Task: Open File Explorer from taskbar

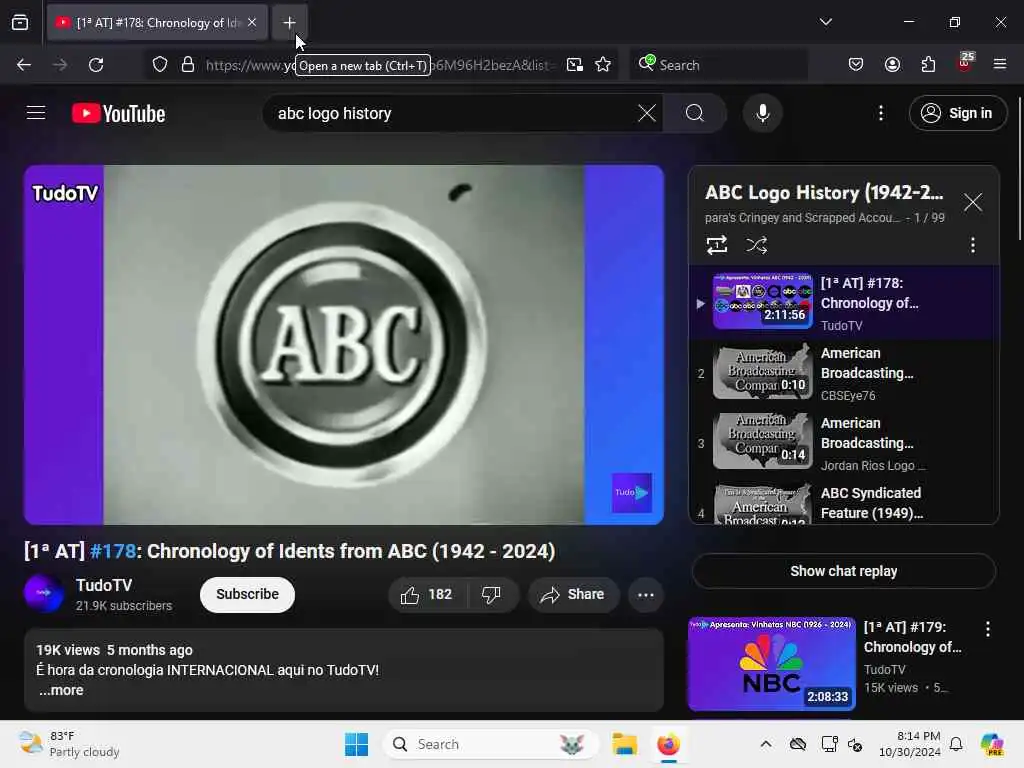Action: click(x=624, y=744)
